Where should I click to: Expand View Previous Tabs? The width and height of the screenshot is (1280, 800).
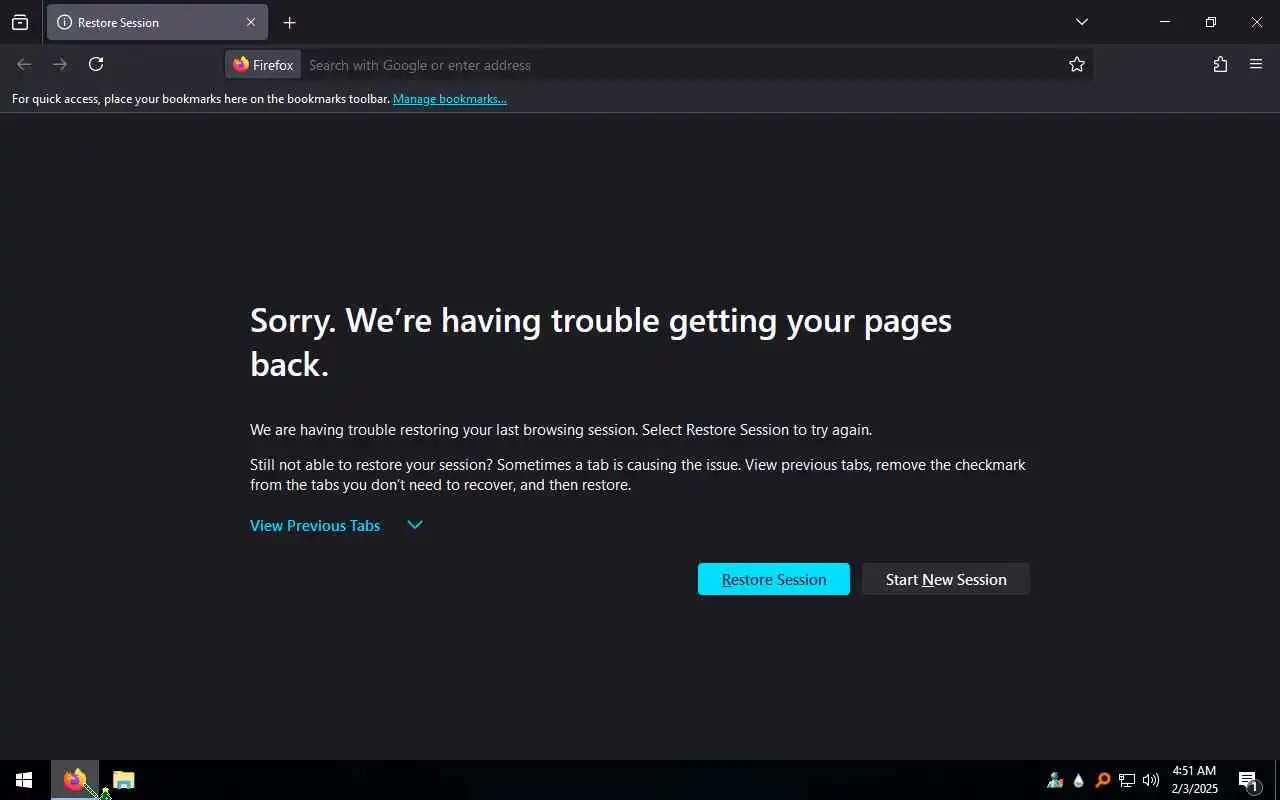click(315, 525)
